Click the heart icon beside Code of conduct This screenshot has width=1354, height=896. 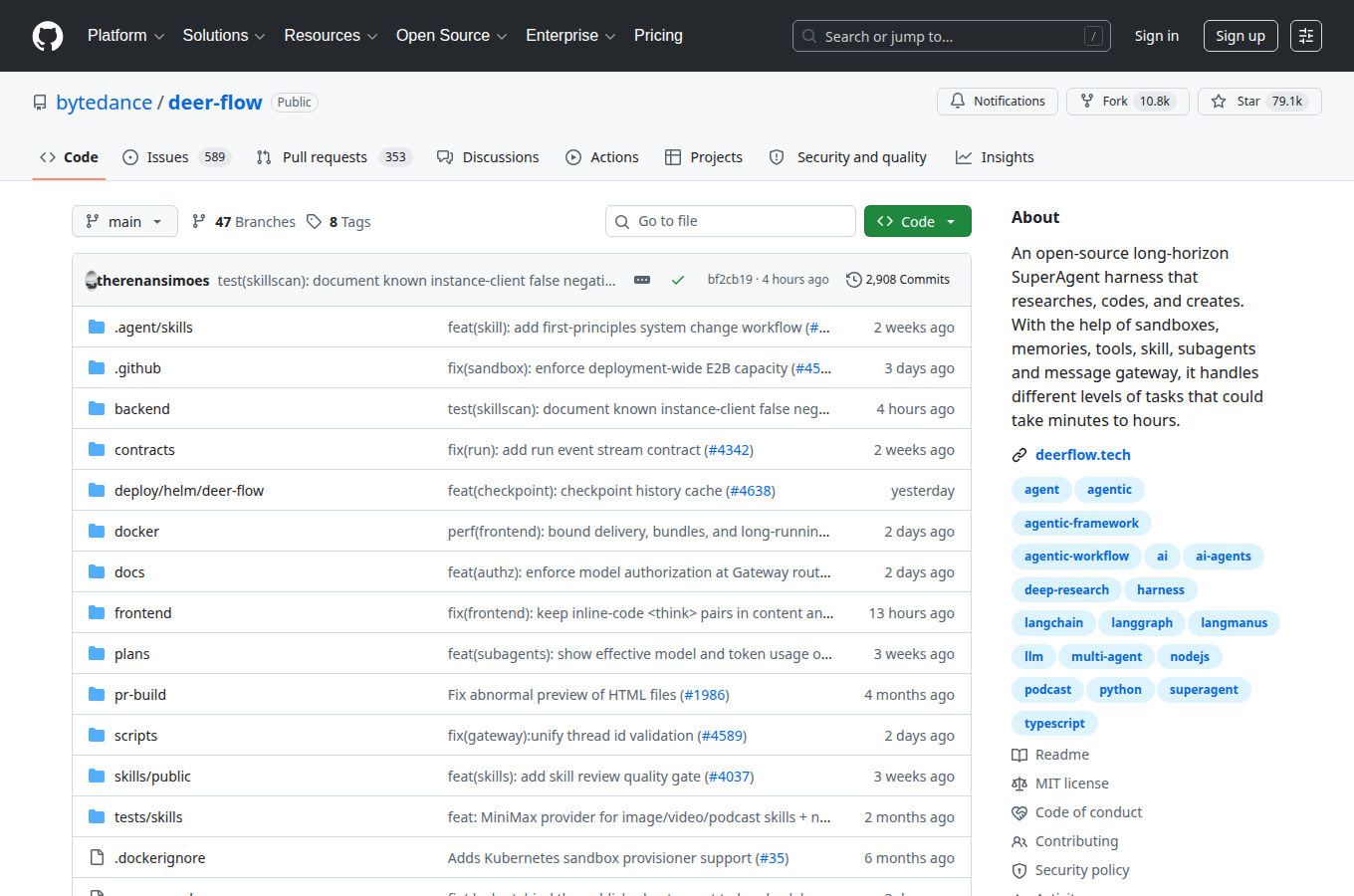point(1019,812)
